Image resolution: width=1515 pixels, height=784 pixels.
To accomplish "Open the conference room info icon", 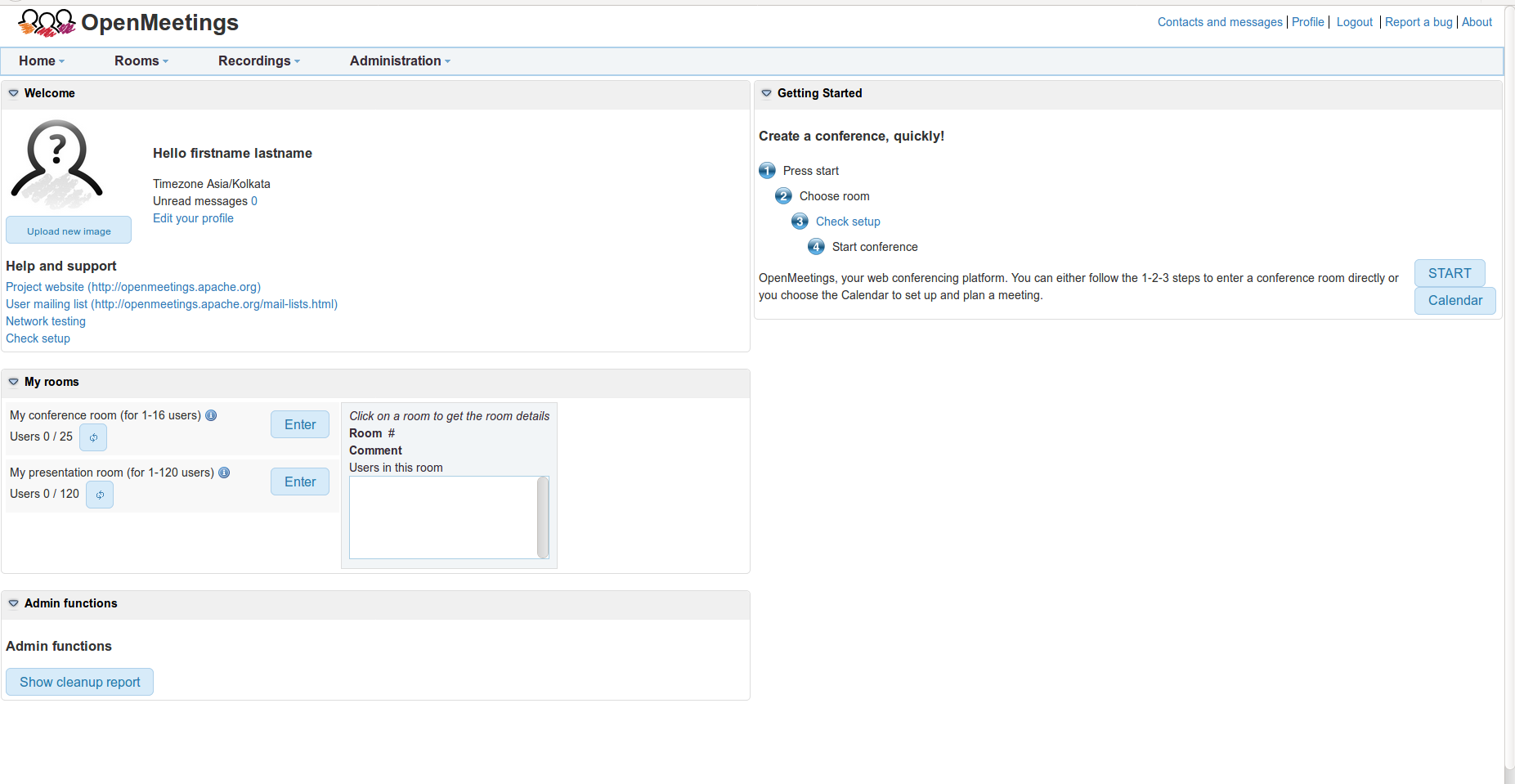I will click(211, 415).
